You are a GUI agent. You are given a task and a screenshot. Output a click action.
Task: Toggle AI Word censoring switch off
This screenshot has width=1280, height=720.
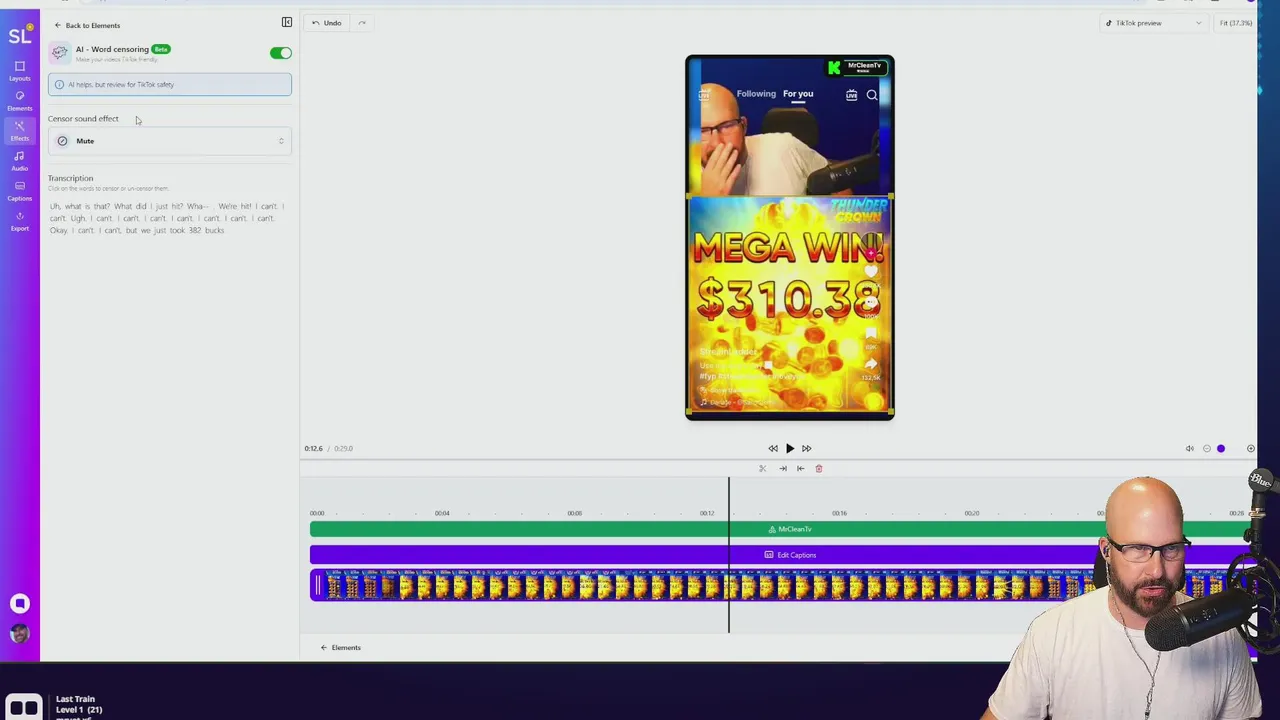[280, 53]
